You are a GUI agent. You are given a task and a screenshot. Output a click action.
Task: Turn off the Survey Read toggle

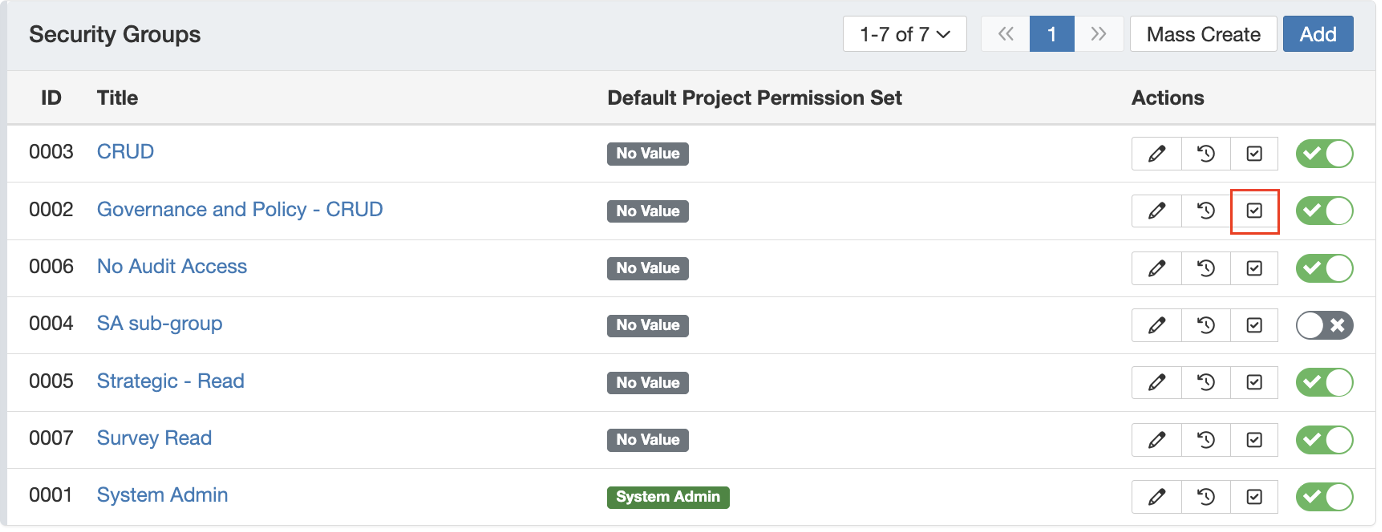[x=1324, y=439]
